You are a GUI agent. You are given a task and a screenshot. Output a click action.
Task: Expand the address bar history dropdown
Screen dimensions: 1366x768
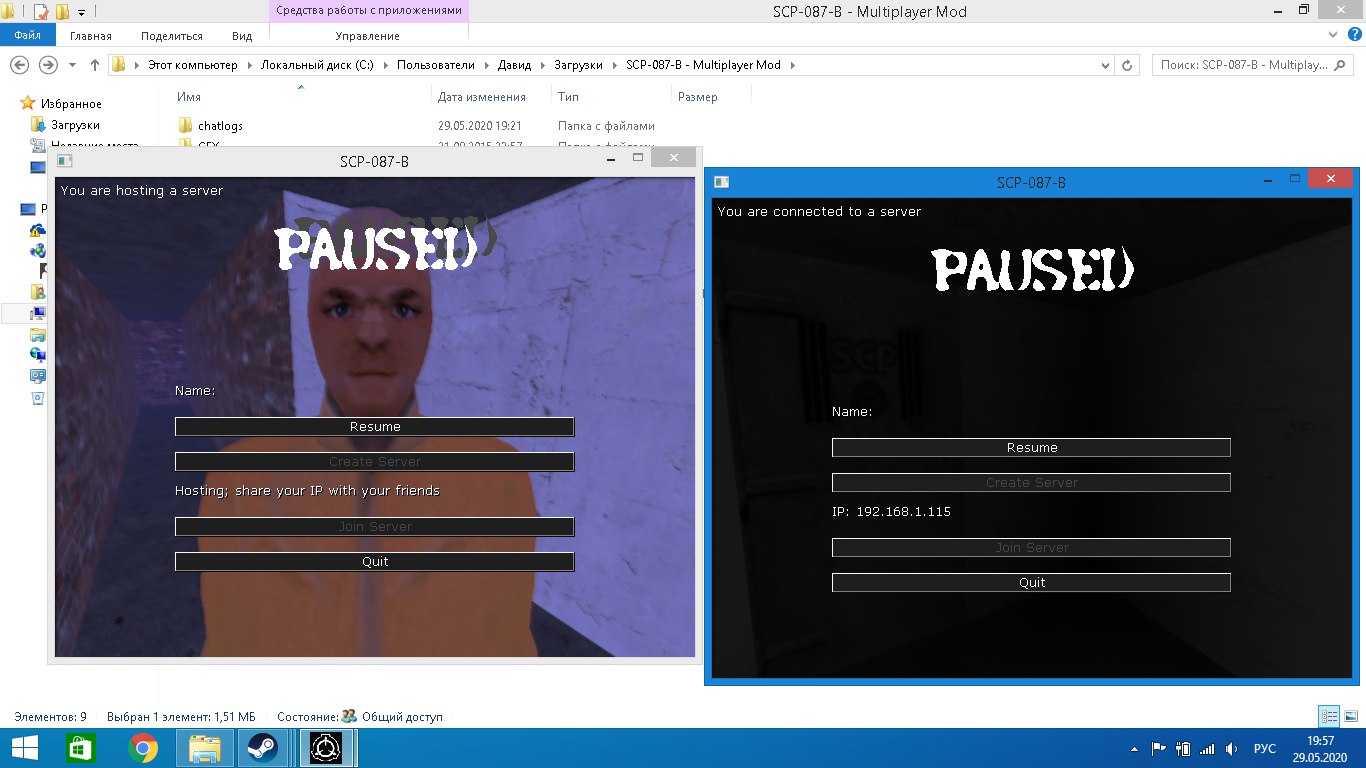tap(1104, 65)
